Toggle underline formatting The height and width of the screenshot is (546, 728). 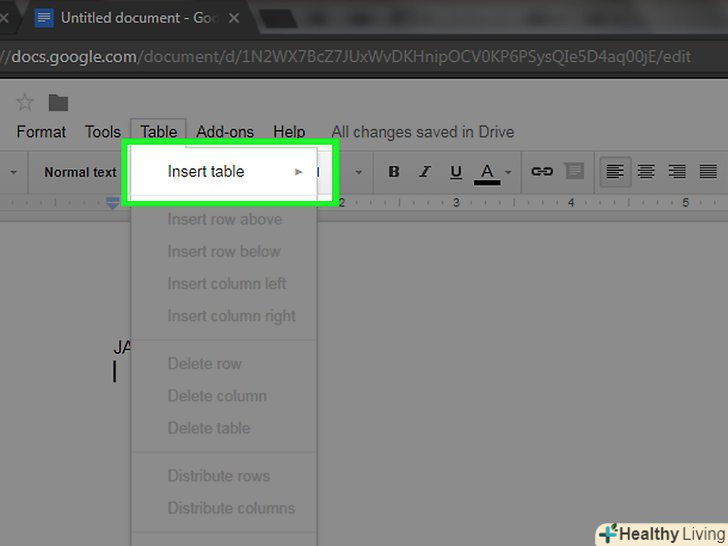click(456, 172)
